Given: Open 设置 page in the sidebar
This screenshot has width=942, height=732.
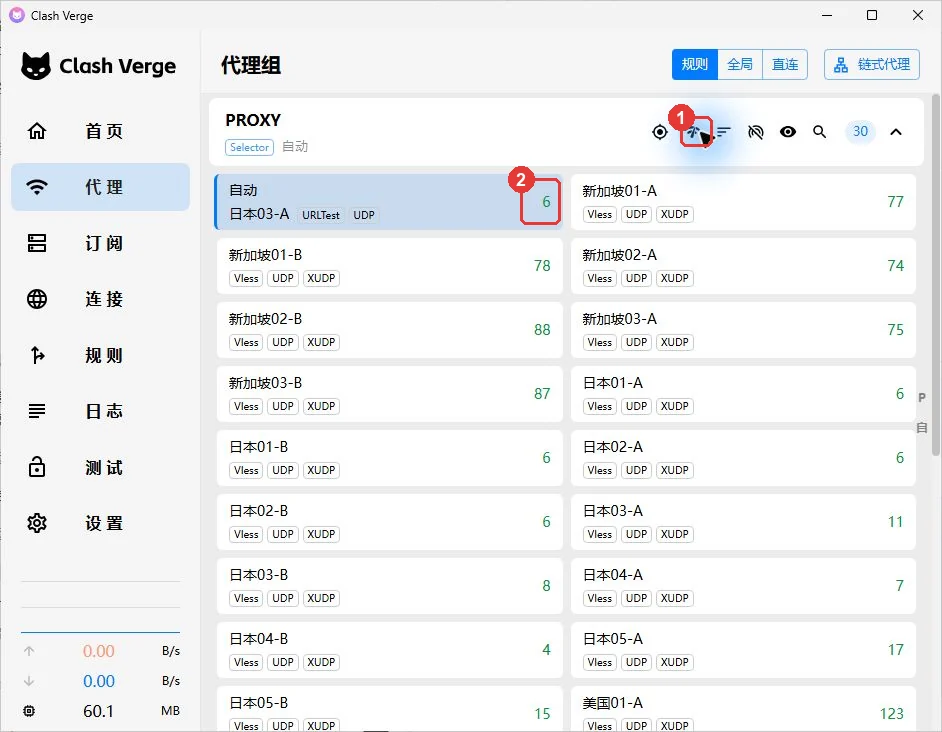Looking at the screenshot, I should (x=100, y=523).
